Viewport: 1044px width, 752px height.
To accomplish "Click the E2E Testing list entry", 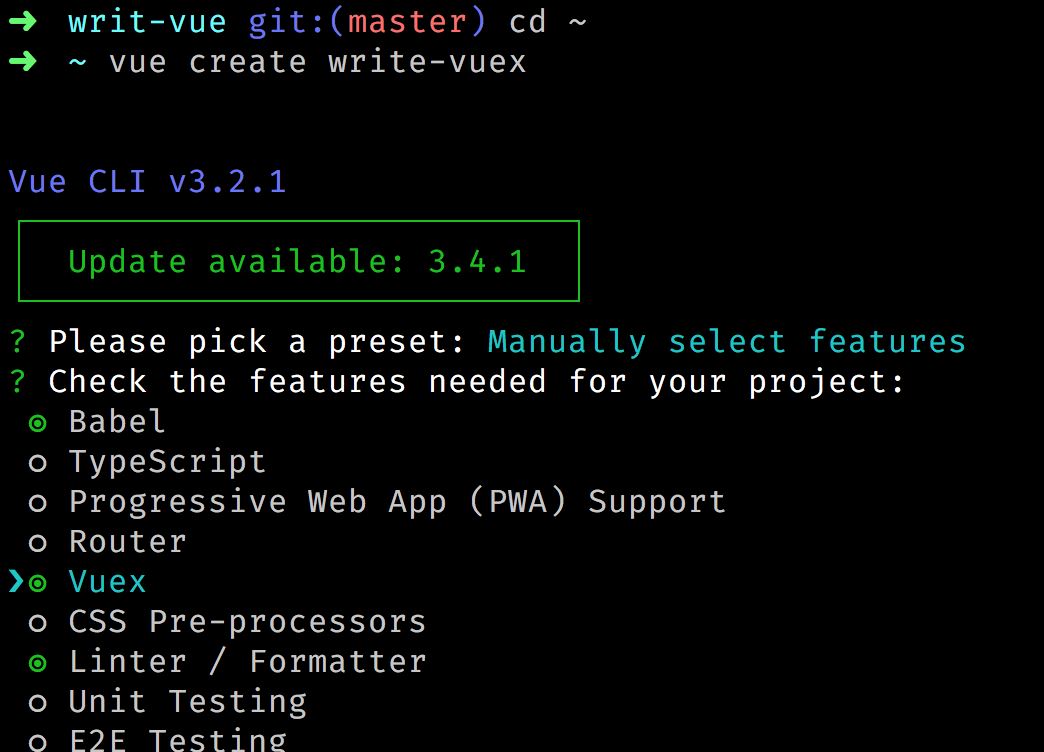I will click(x=177, y=741).
